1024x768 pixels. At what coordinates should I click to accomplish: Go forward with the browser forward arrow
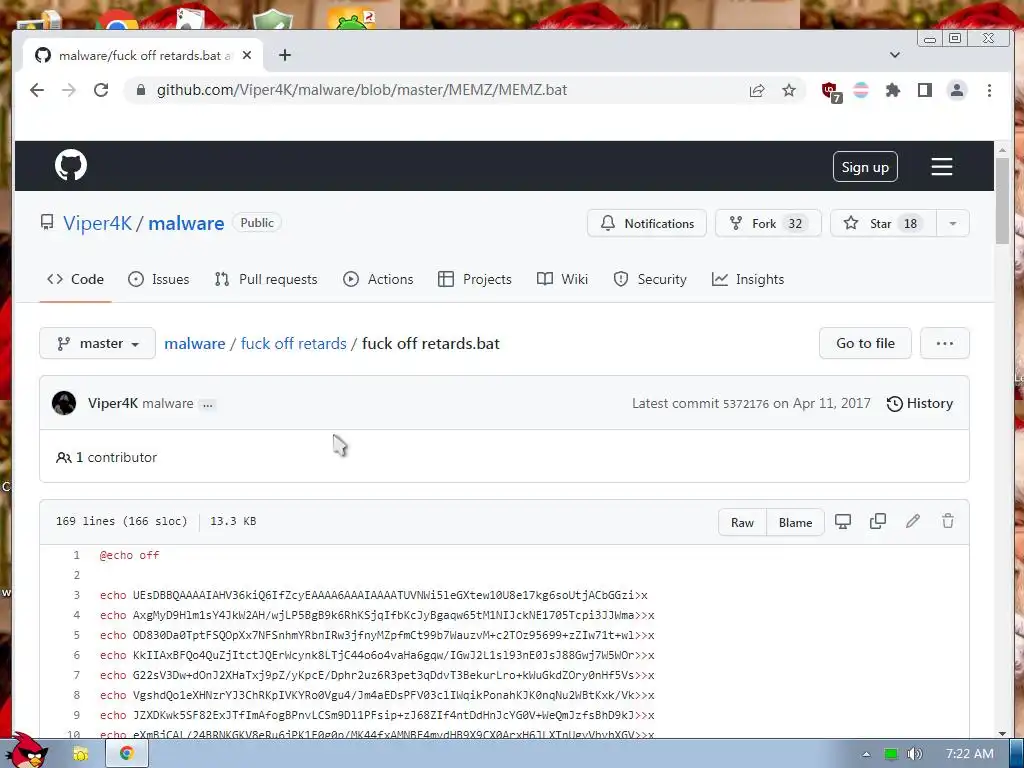[x=69, y=90]
